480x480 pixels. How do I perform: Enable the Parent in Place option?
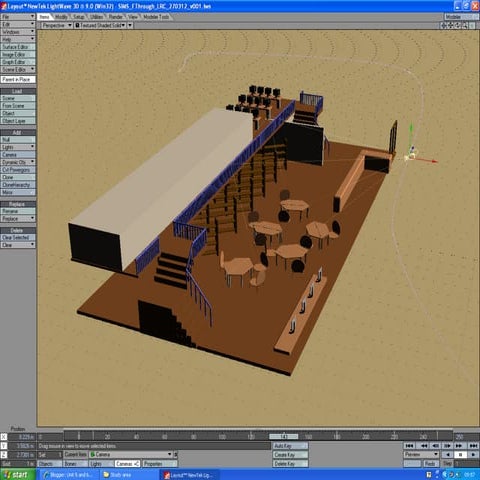[18, 79]
